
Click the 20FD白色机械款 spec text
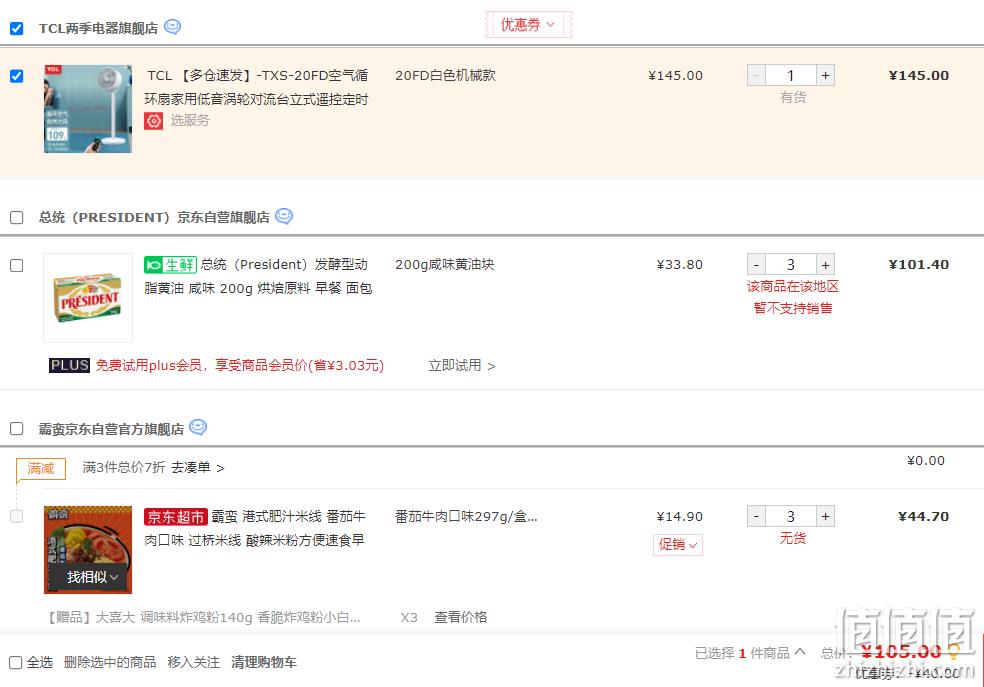(x=446, y=75)
